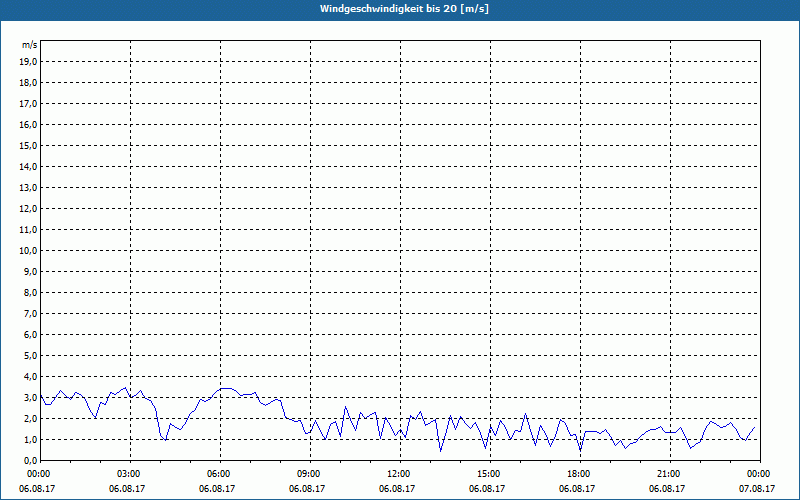Select the 8,0 y-axis label
This screenshot has width=800, height=500.
pos(30,292)
